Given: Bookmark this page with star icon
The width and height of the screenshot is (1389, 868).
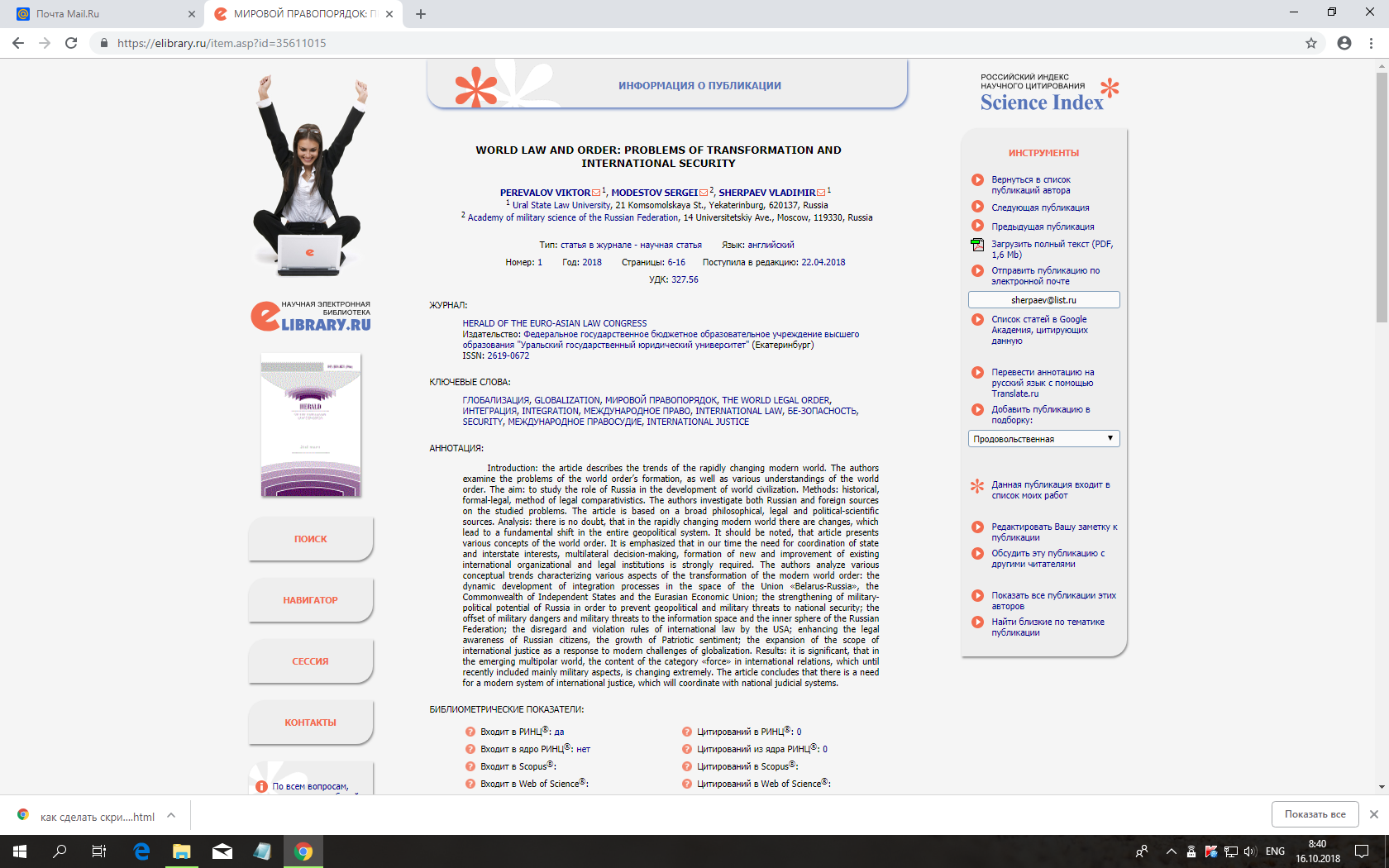Looking at the screenshot, I should pyautogui.click(x=1311, y=43).
